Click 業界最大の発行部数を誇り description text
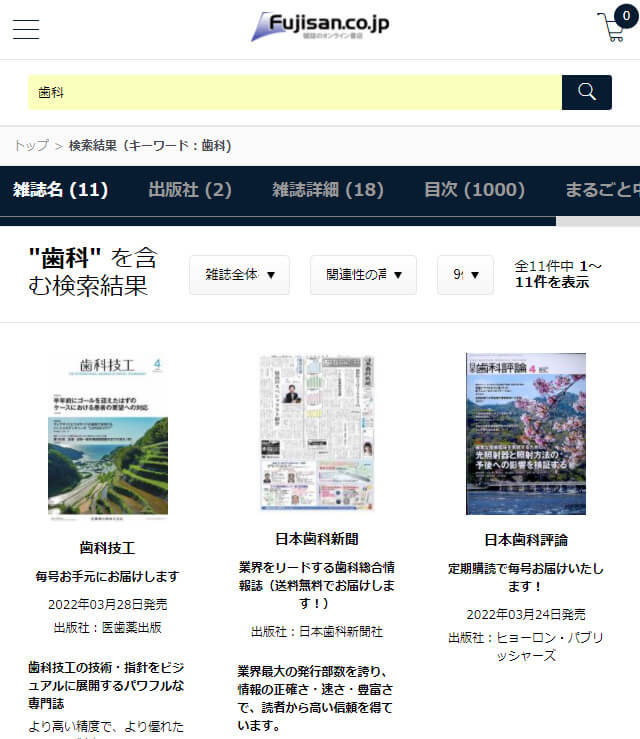 pyautogui.click(x=315, y=698)
